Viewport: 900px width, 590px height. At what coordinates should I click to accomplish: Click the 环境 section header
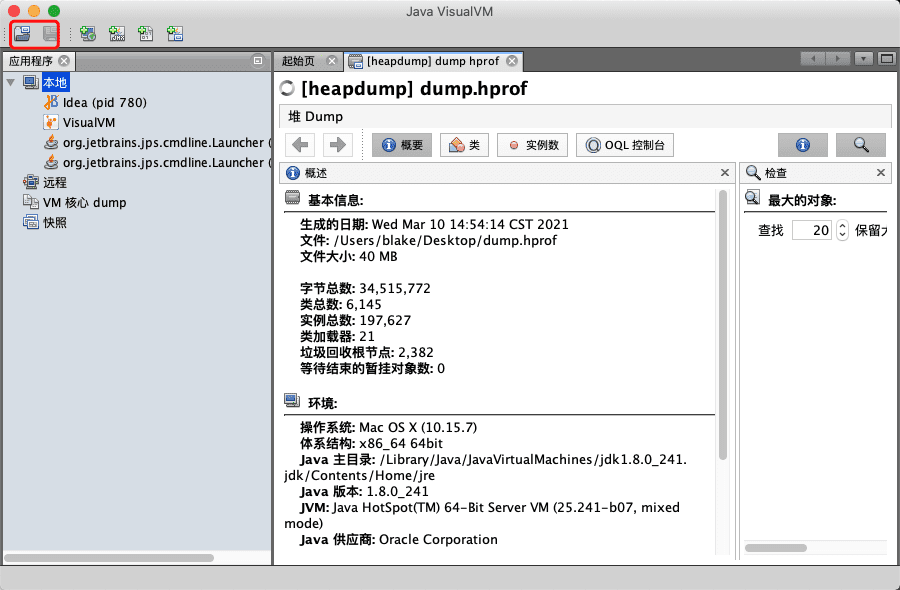(323, 403)
